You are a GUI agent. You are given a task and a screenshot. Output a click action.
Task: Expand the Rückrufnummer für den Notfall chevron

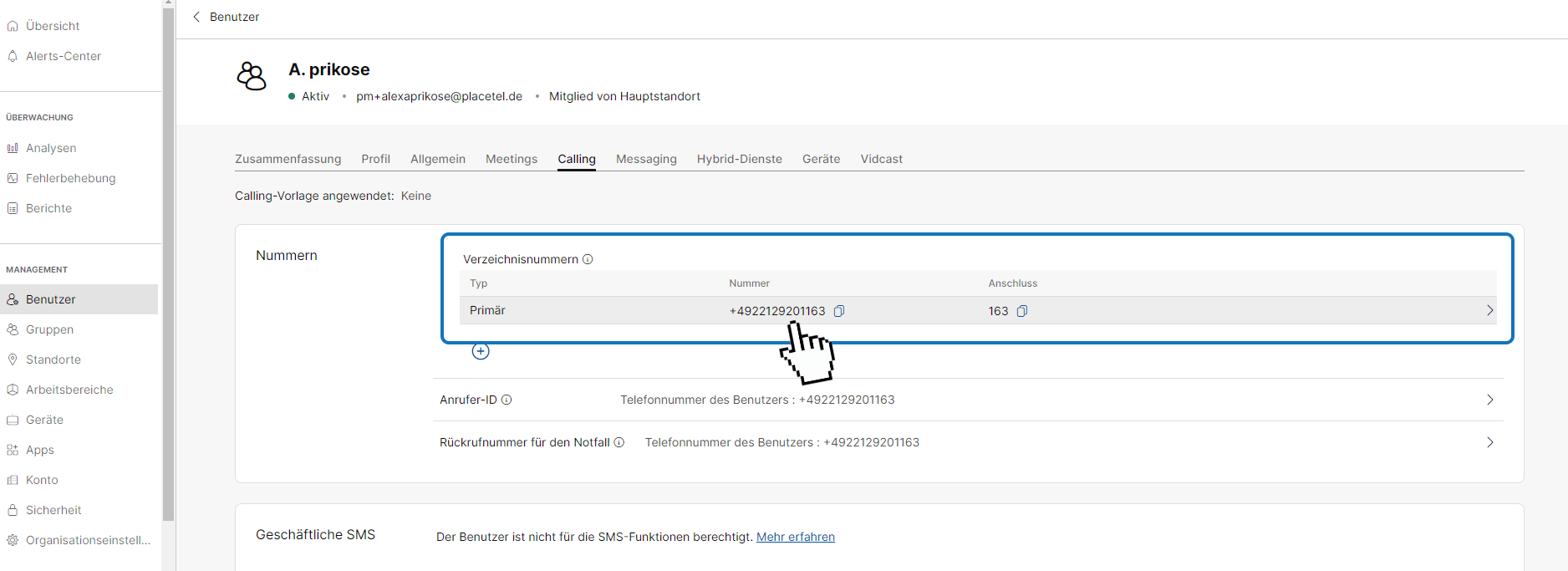point(1489,442)
